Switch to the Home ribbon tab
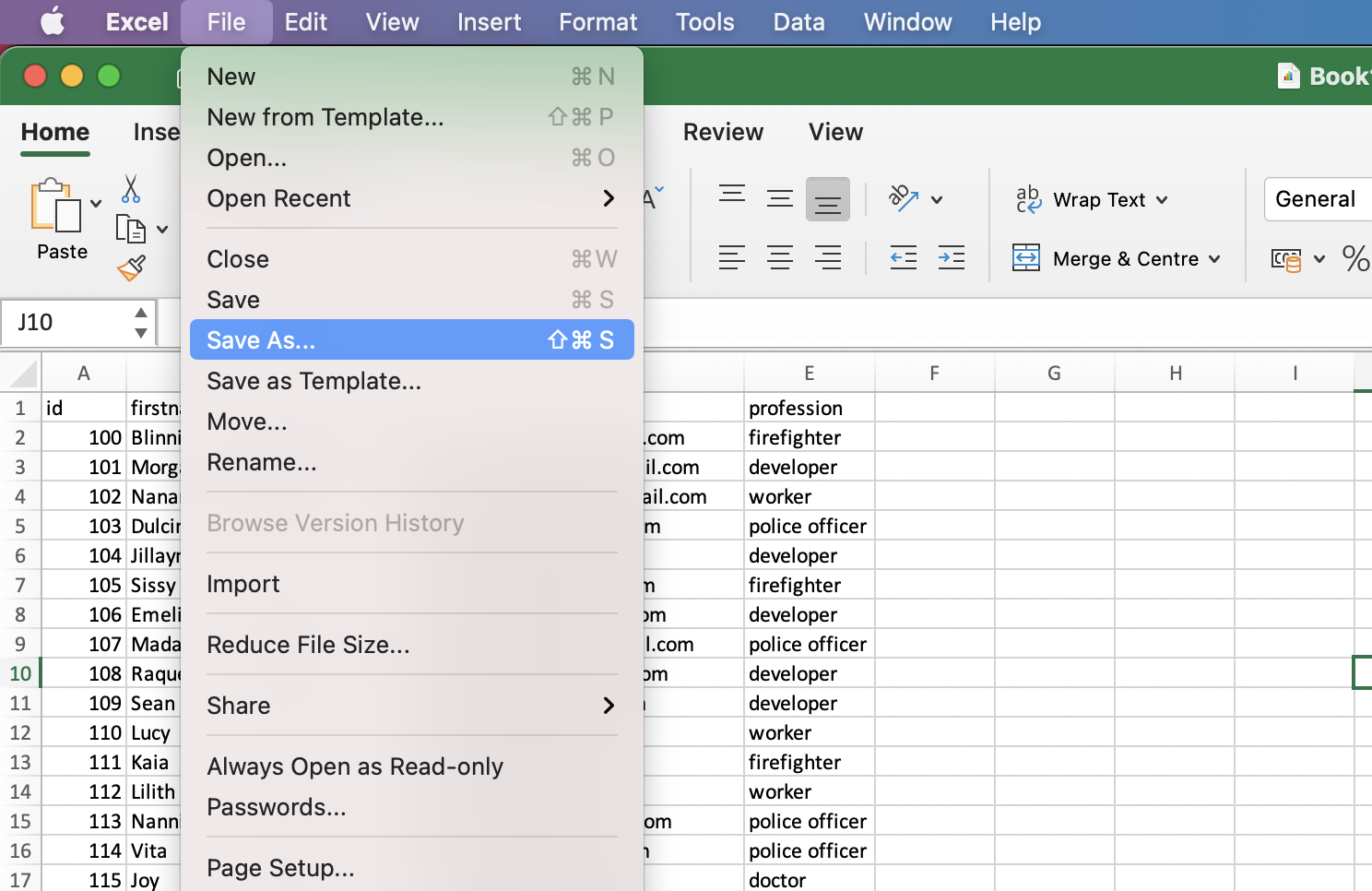 pyautogui.click(x=55, y=133)
